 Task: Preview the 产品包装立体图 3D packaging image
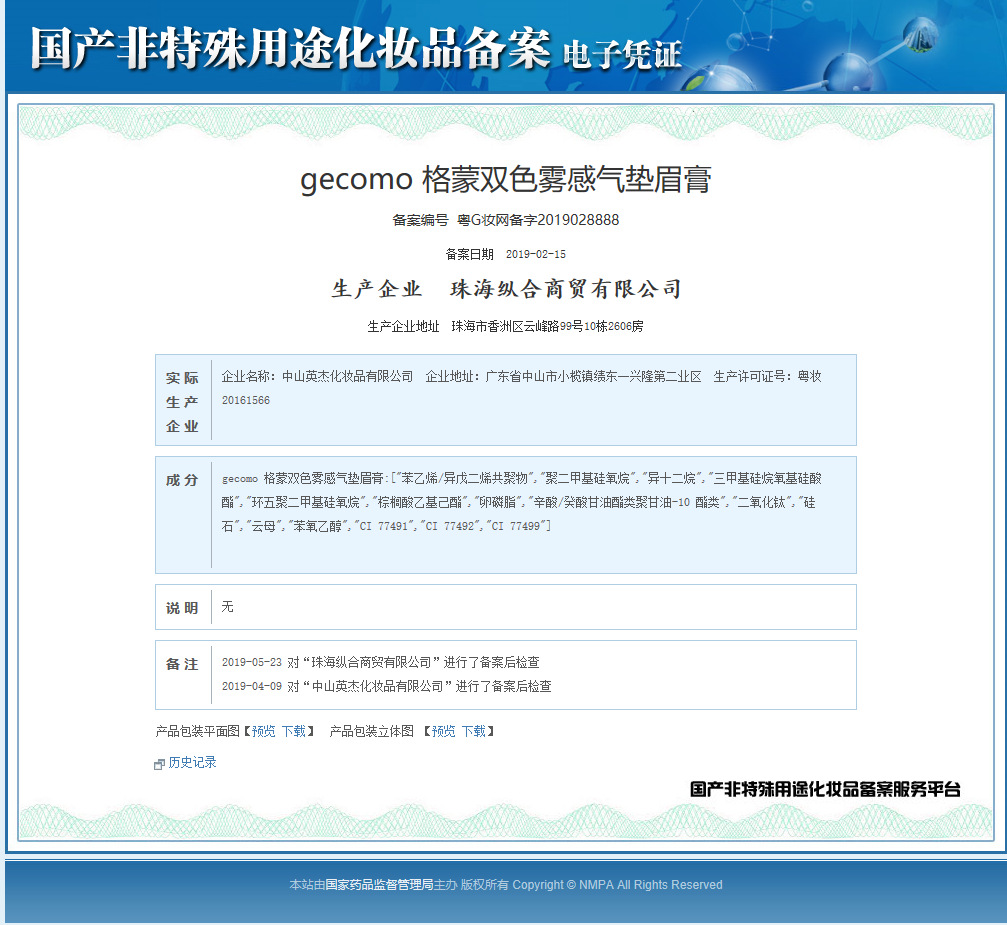(443, 731)
